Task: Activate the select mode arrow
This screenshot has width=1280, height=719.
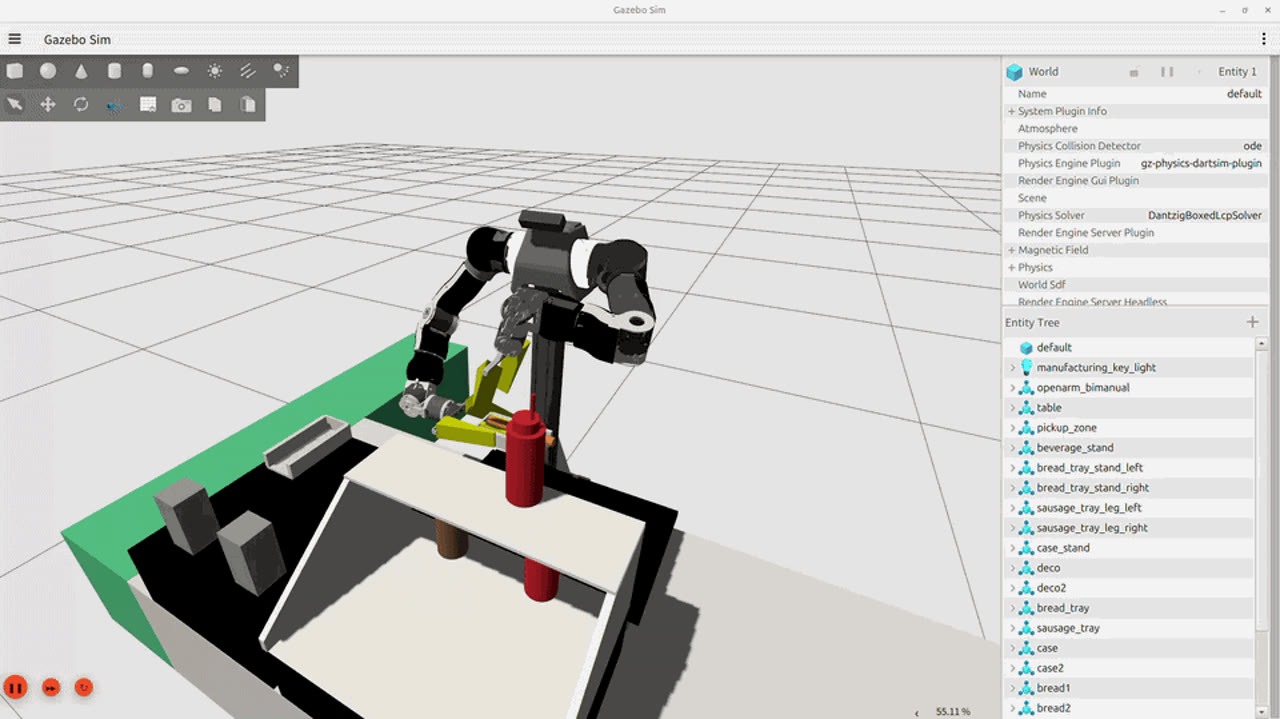Action: coord(15,104)
